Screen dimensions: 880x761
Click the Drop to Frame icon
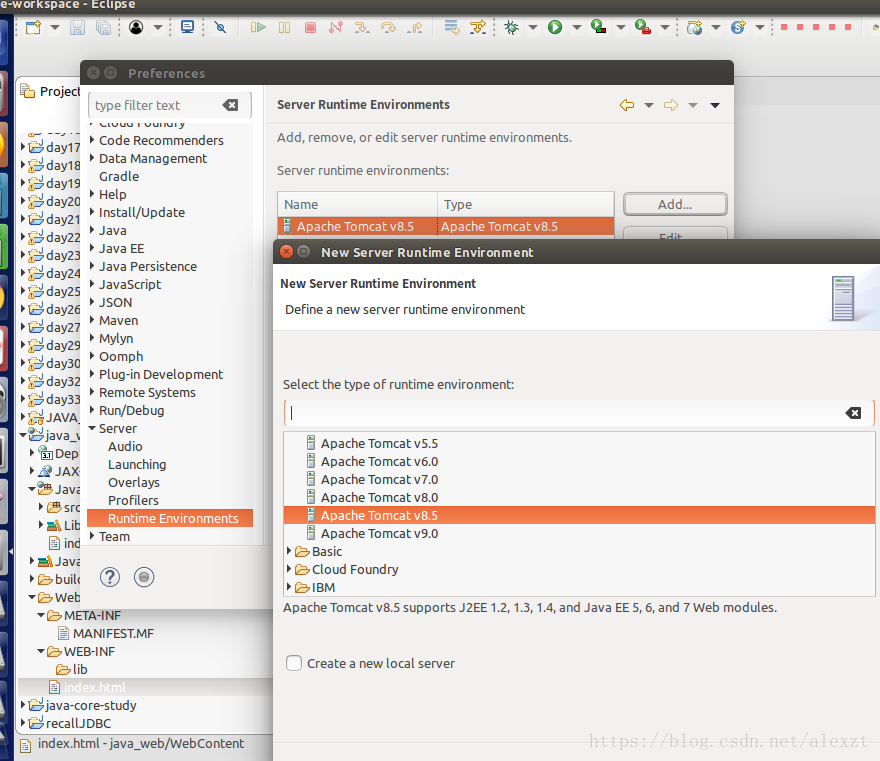(451, 27)
